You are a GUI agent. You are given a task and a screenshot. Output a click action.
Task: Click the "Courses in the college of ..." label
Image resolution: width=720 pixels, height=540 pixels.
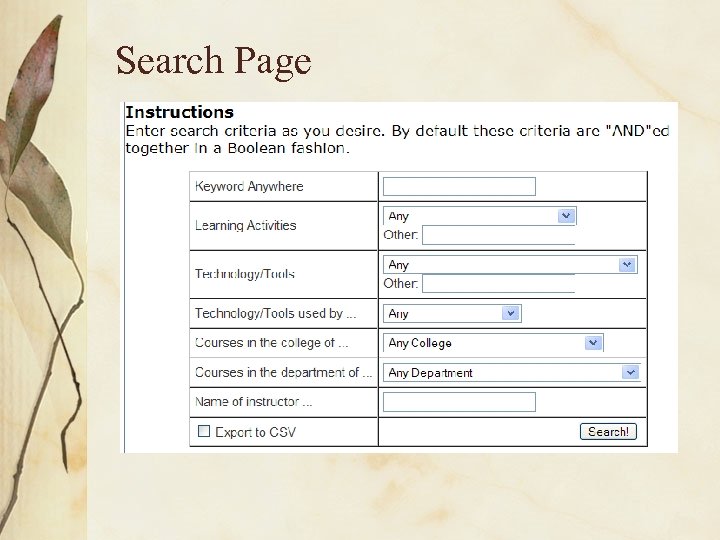272,343
